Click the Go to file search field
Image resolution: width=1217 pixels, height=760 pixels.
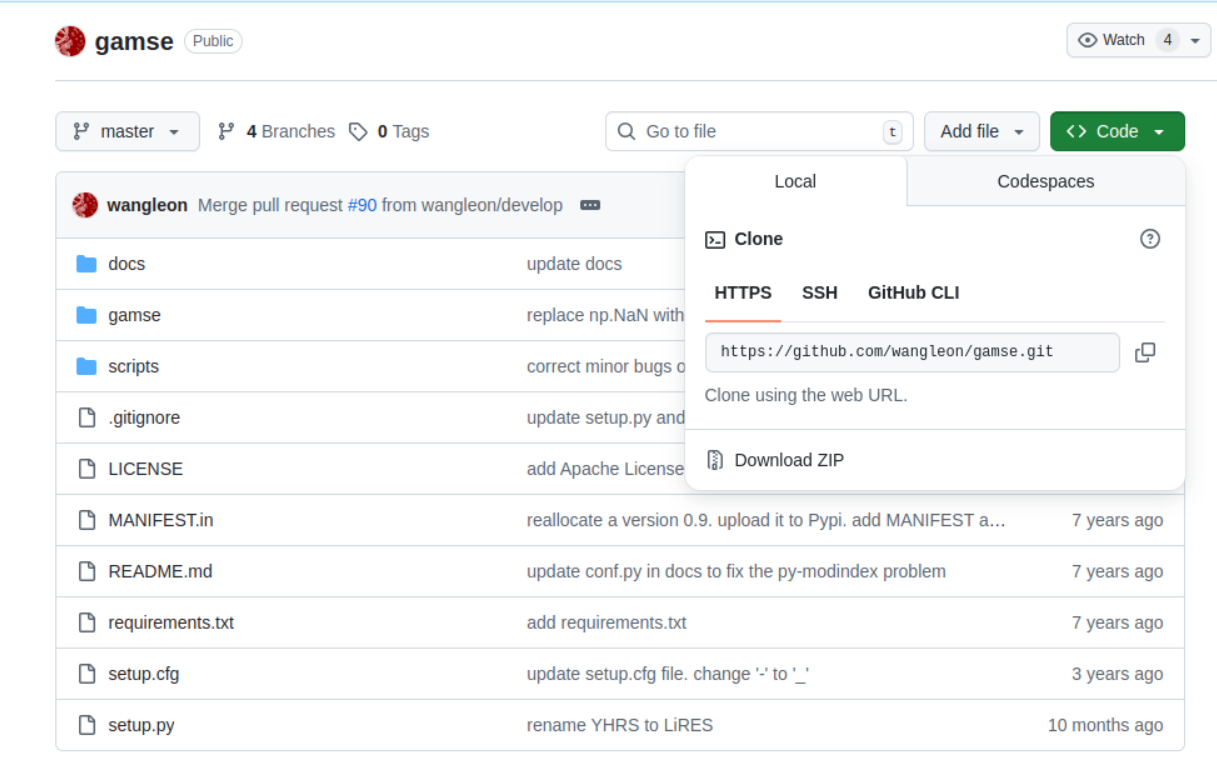(759, 131)
